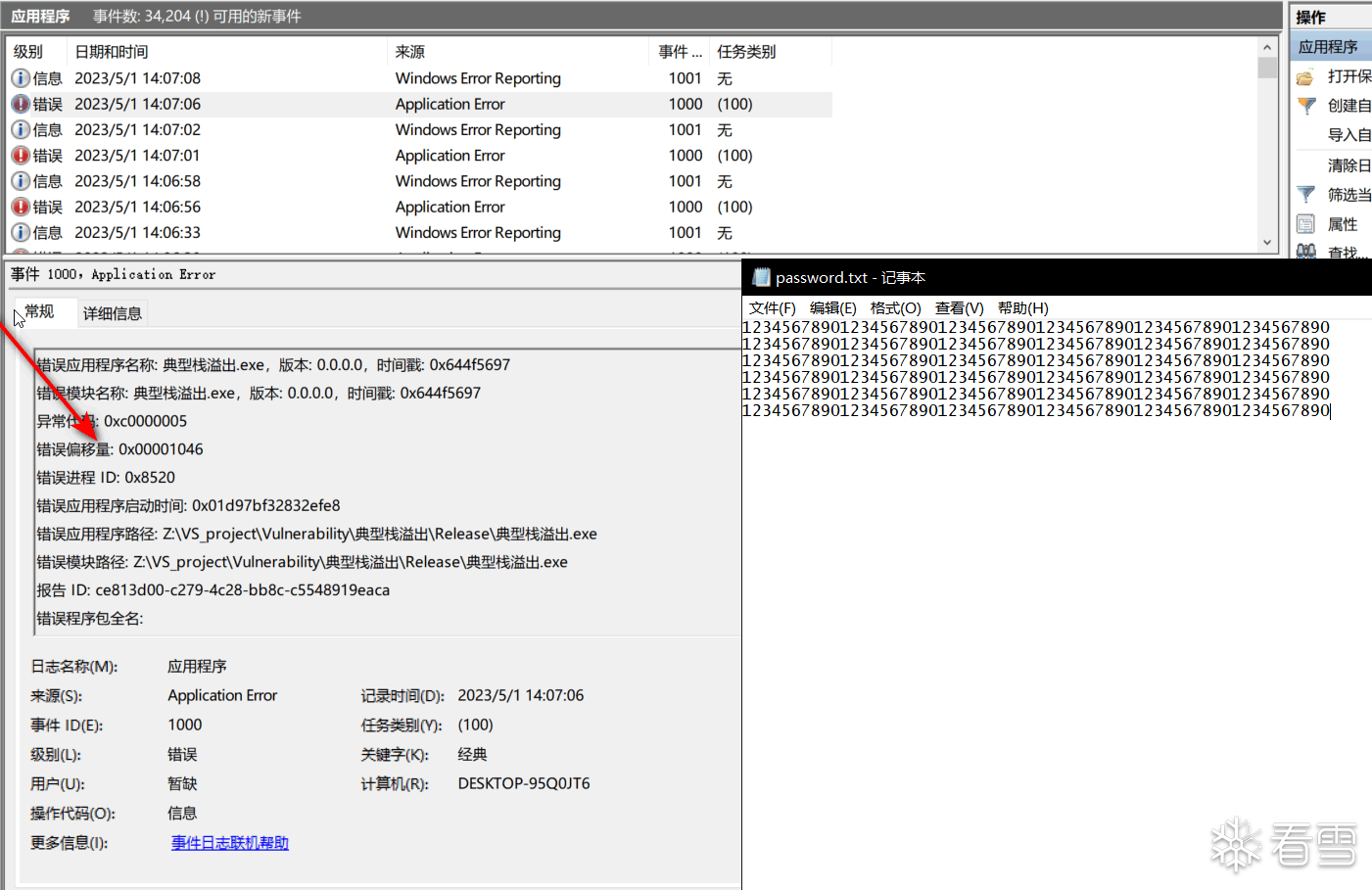The height and width of the screenshot is (890, 1372).
Task: Click the 报告 ID line with ce813d00 GUID
Action: [x=213, y=590]
